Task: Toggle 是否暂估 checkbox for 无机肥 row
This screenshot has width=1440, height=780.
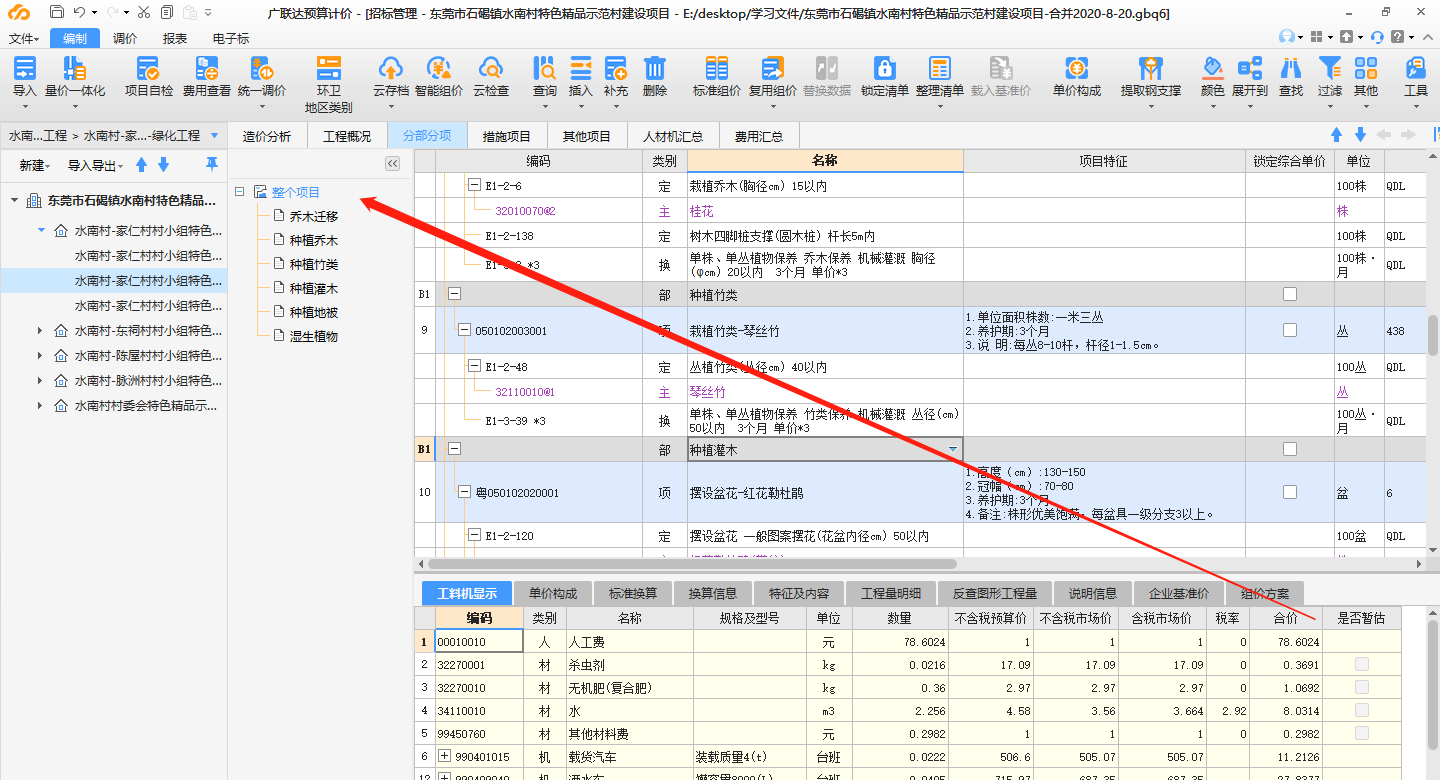Action: coord(1362,687)
